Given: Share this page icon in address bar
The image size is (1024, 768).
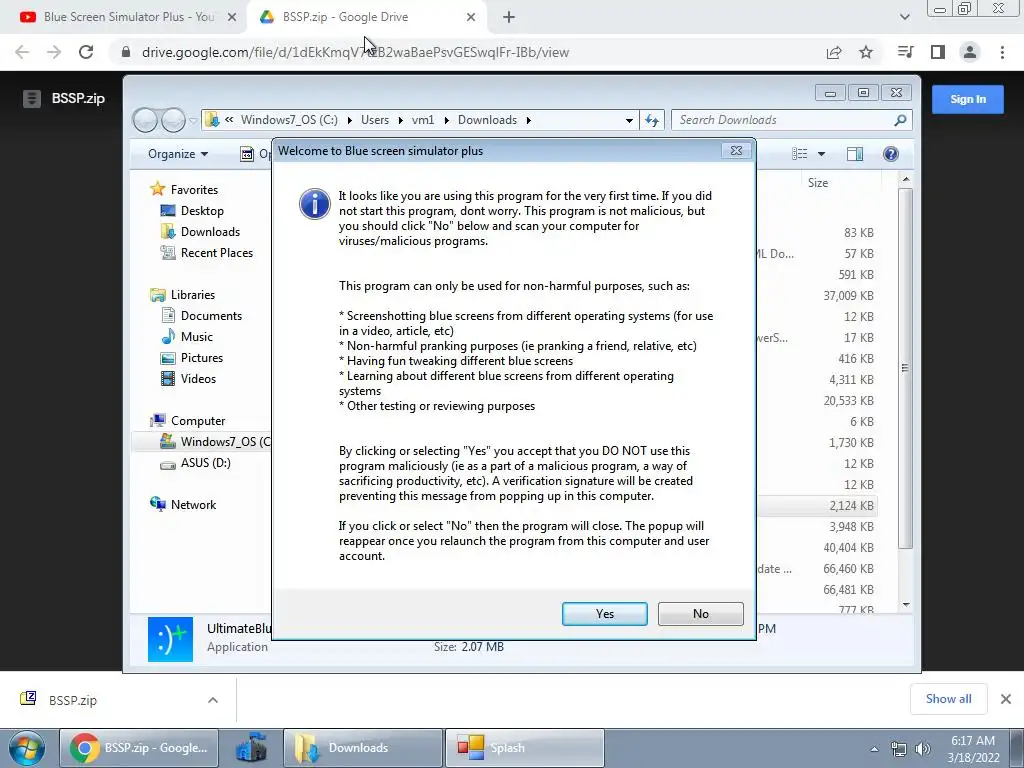Looking at the screenshot, I should [x=834, y=52].
